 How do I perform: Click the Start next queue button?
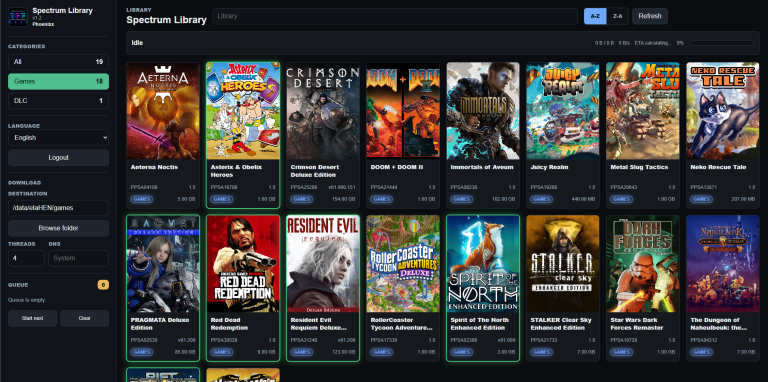click(32, 318)
